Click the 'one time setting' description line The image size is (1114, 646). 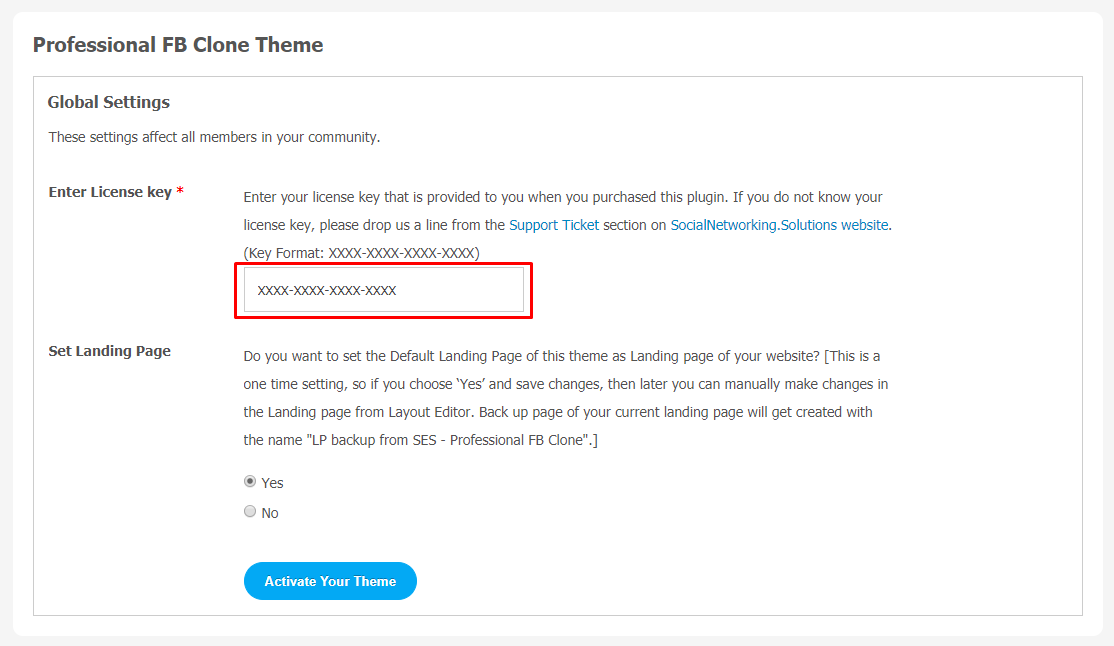566,384
